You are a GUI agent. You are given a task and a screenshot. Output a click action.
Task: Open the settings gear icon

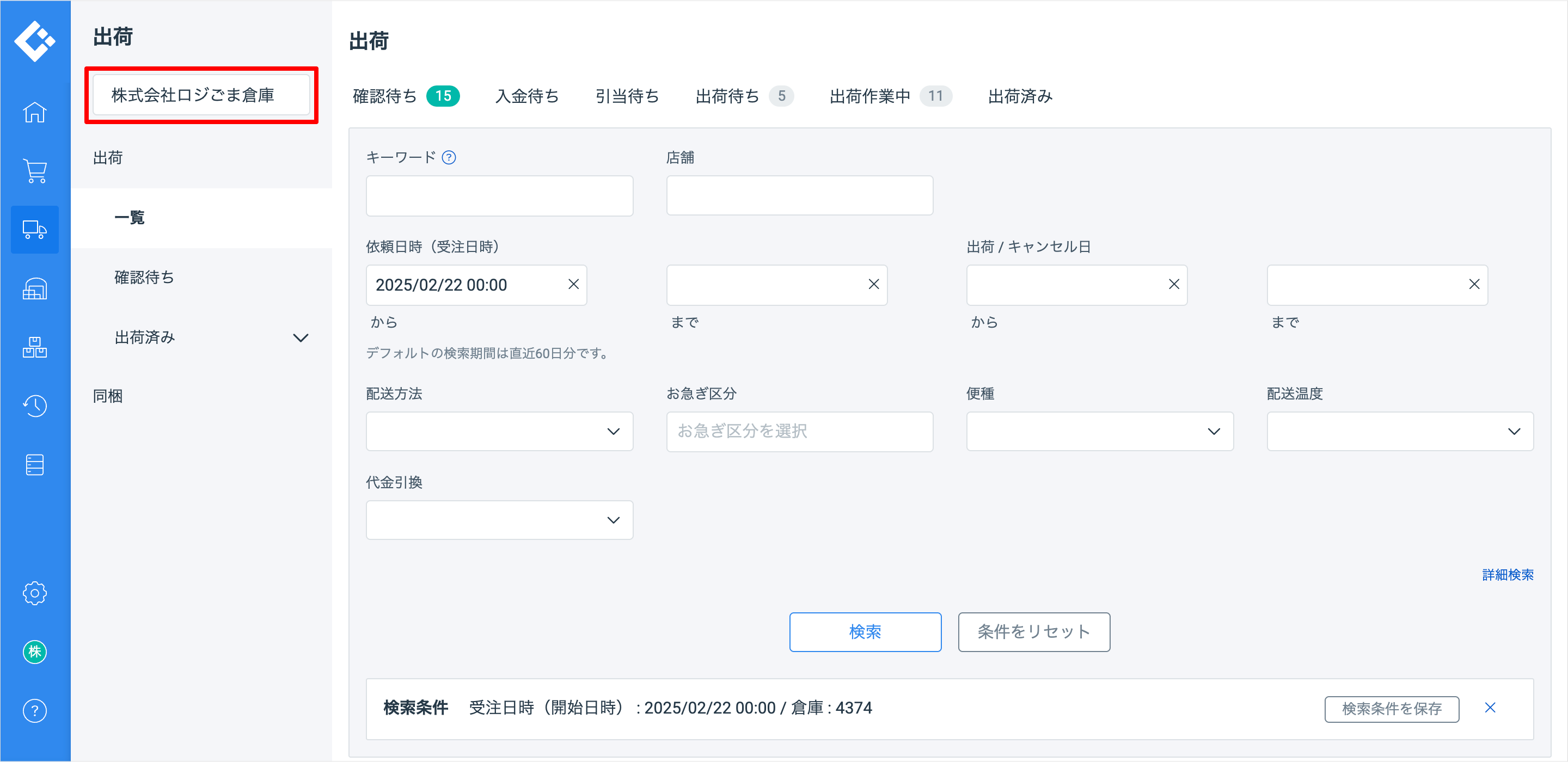pos(35,593)
